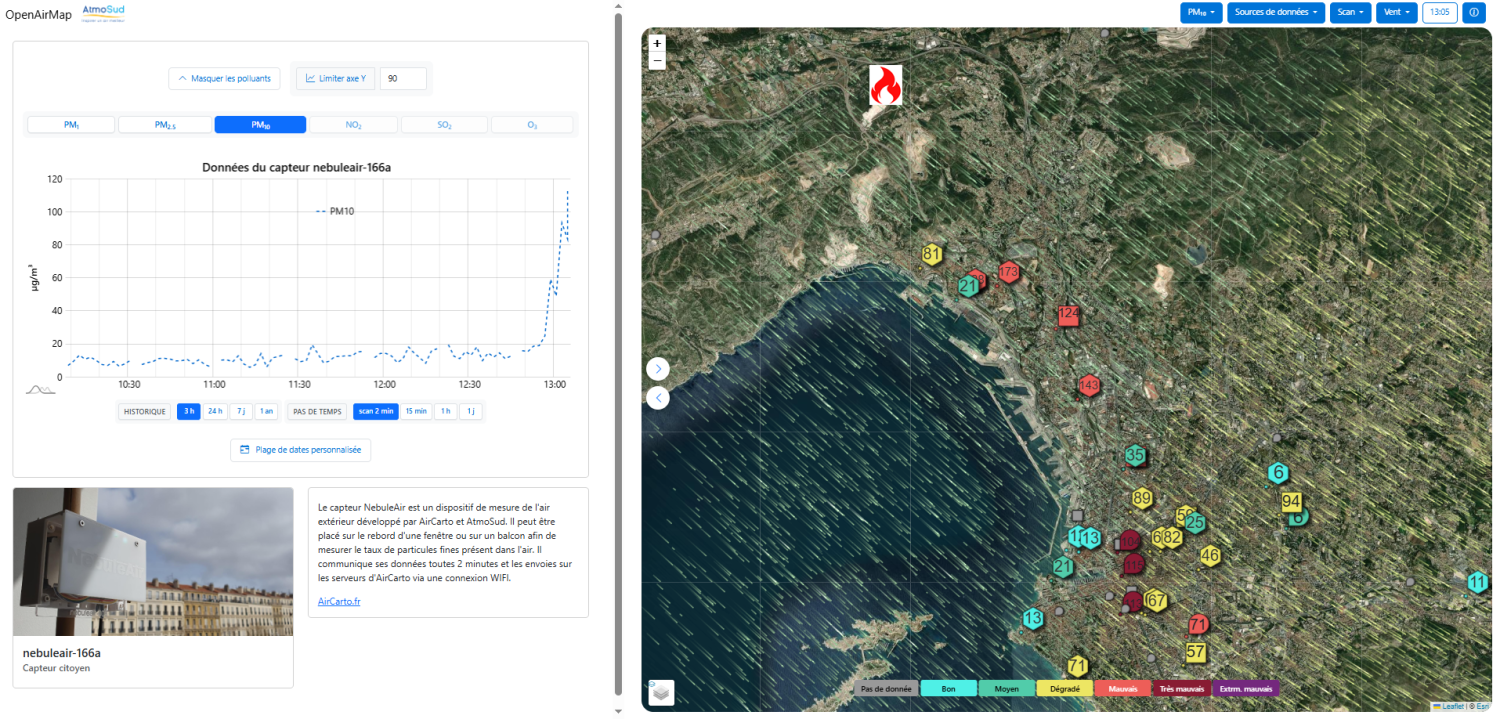The width and height of the screenshot is (1500, 719).
Task: Select the sensor marker showing 11 at the map's east edge
Action: (x=1478, y=582)
